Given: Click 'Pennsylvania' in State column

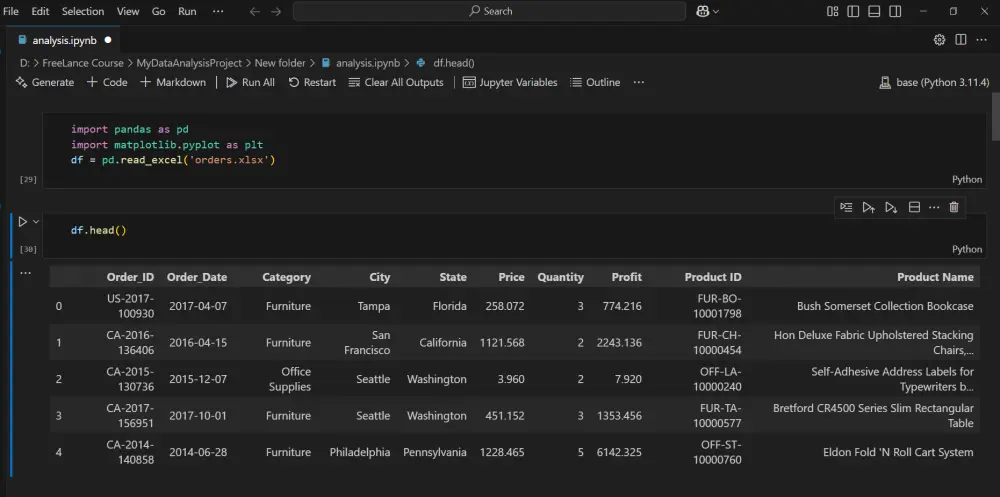Looking at the screenshot, I should point(434,452).
